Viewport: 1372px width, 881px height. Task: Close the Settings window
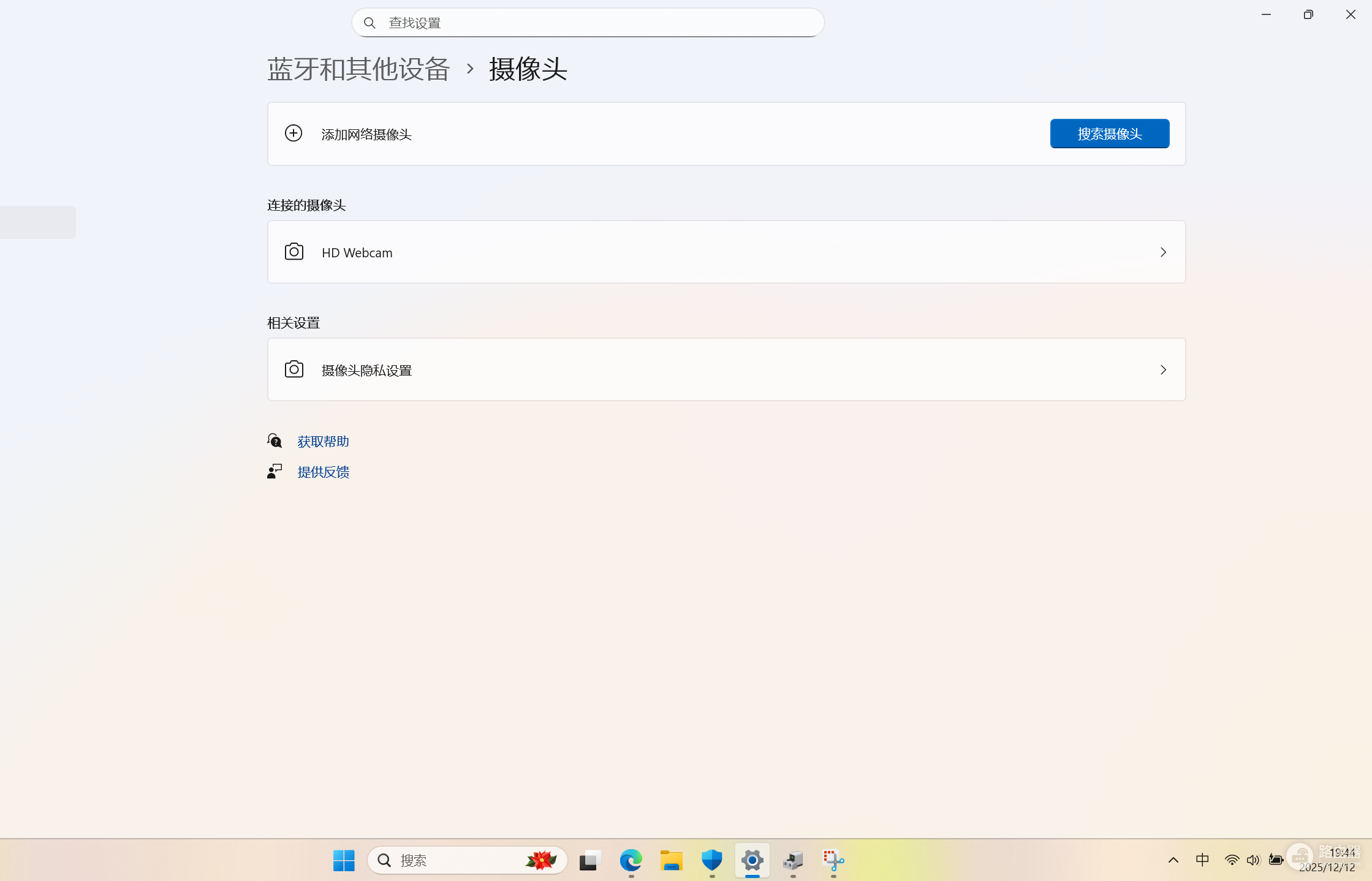pos(1351,15)
